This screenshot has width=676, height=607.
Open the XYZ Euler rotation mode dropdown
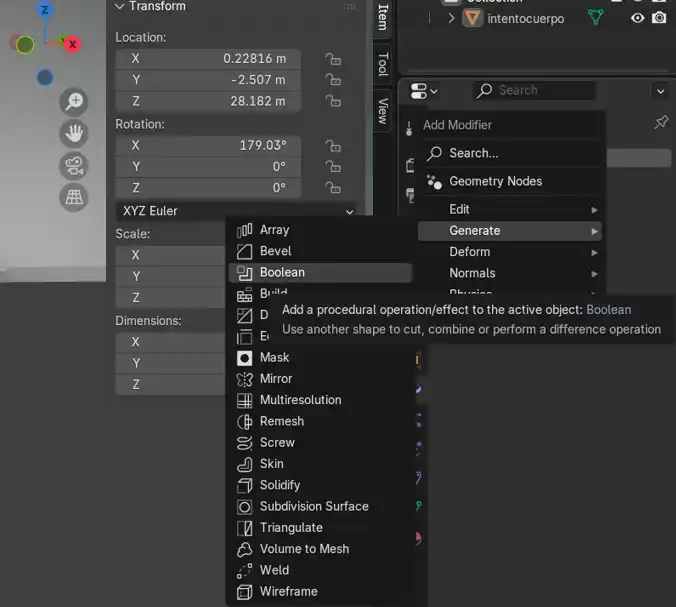[x=236, y=211]
